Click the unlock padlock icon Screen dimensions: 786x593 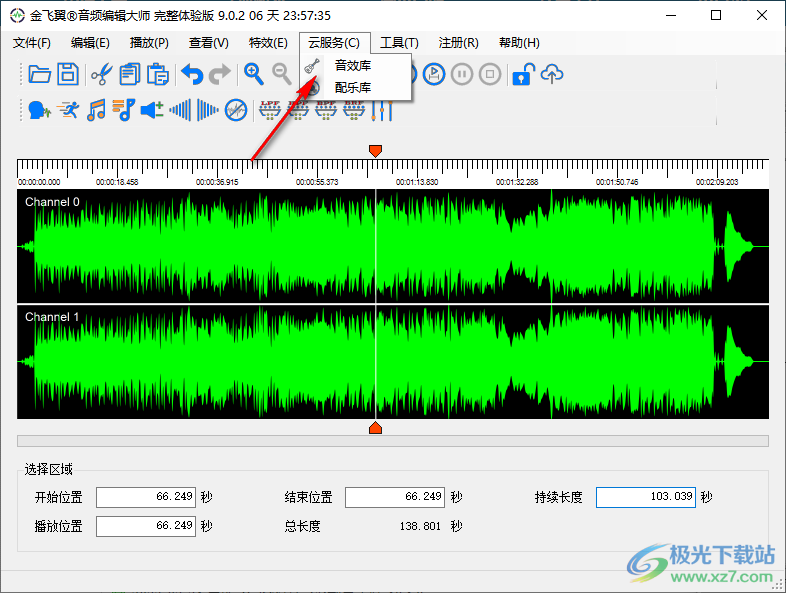point(523,75)
